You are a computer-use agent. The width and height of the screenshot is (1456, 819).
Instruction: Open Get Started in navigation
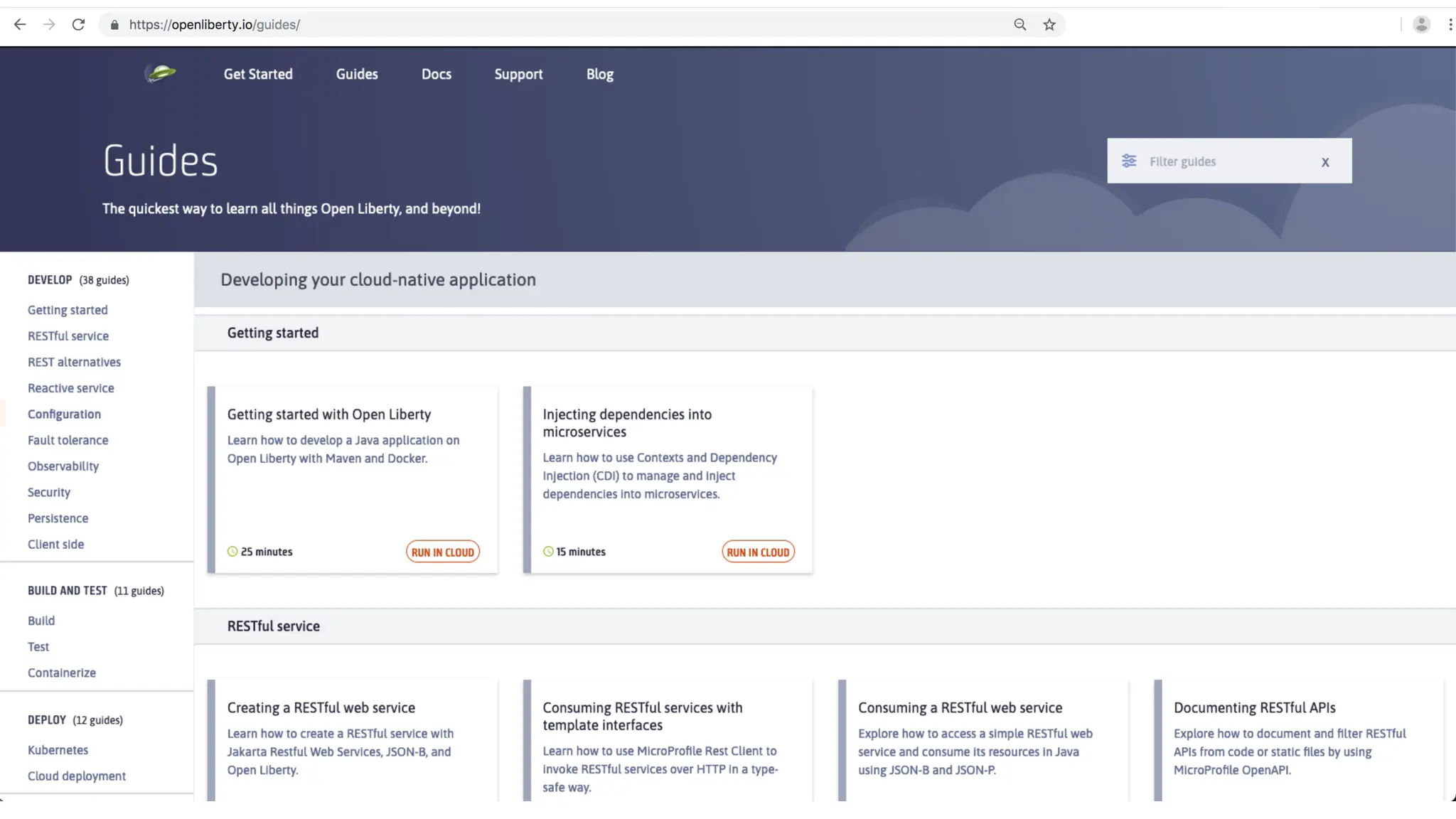(x=258, y=74)
